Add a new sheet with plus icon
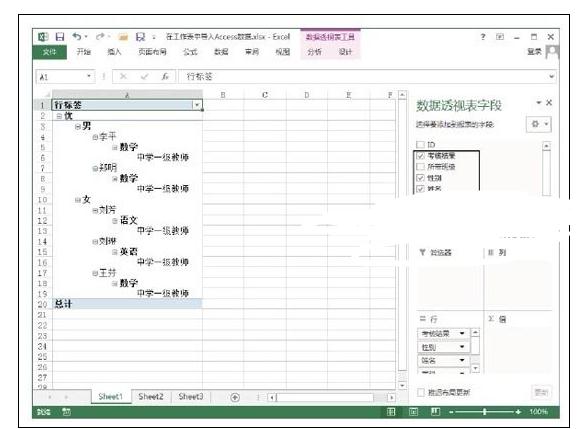This screenshot has height=429, width=582. [x=235, y=397]
